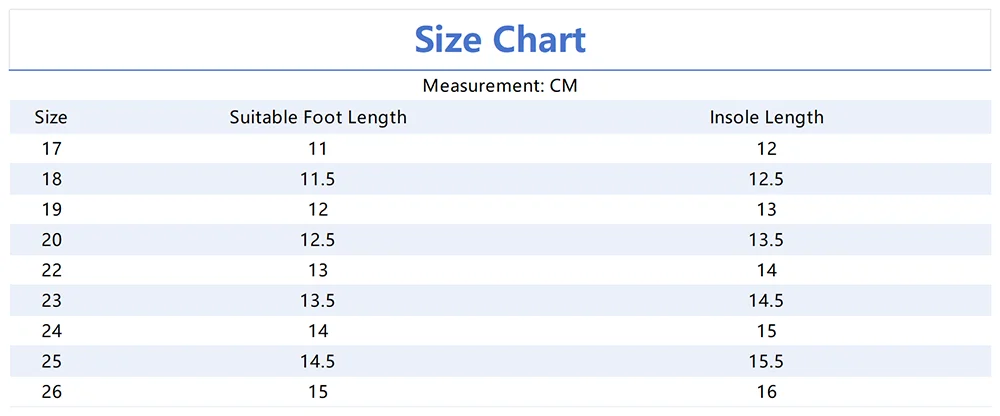Click size 24 row label
The height and width of the screenshot is (416, 1000).
coord(51,331)
